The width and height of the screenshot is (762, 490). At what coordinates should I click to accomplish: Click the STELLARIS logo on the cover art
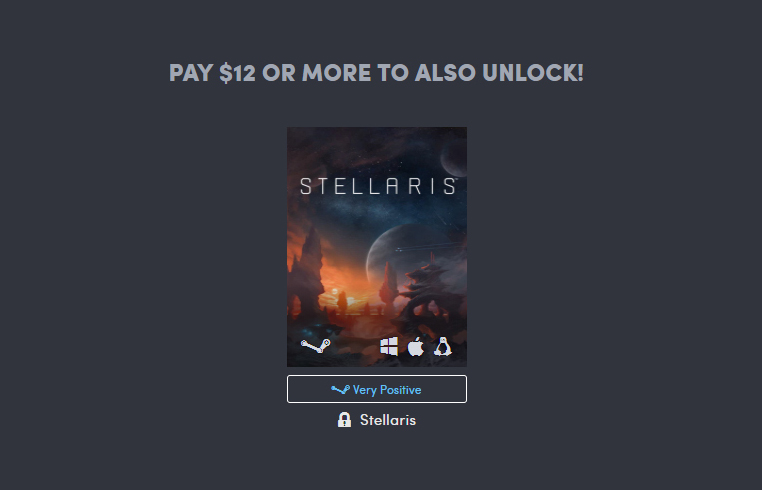click(377, 186)
